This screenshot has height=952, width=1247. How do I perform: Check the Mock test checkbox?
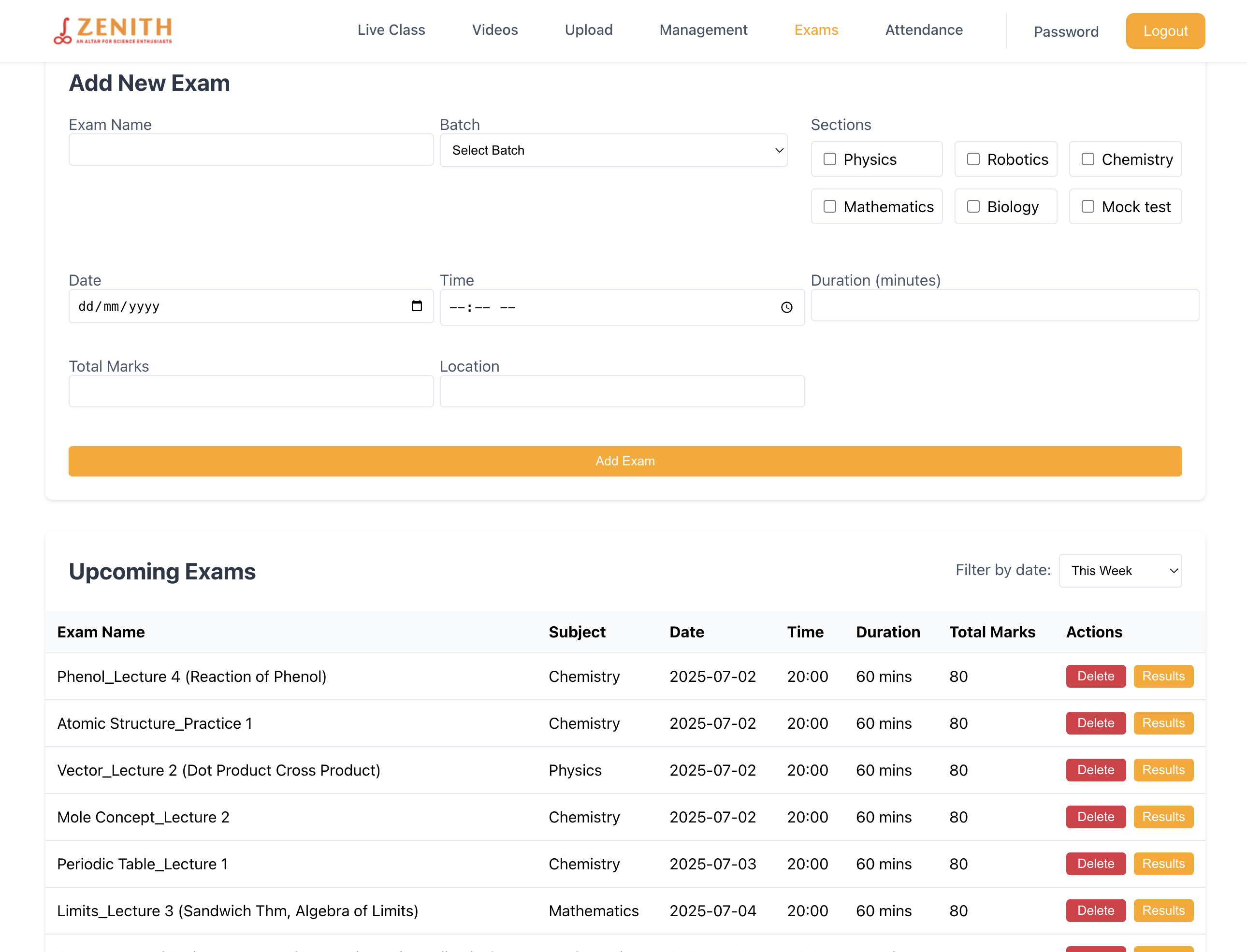pyautogui.click(x=1087, y=206)
